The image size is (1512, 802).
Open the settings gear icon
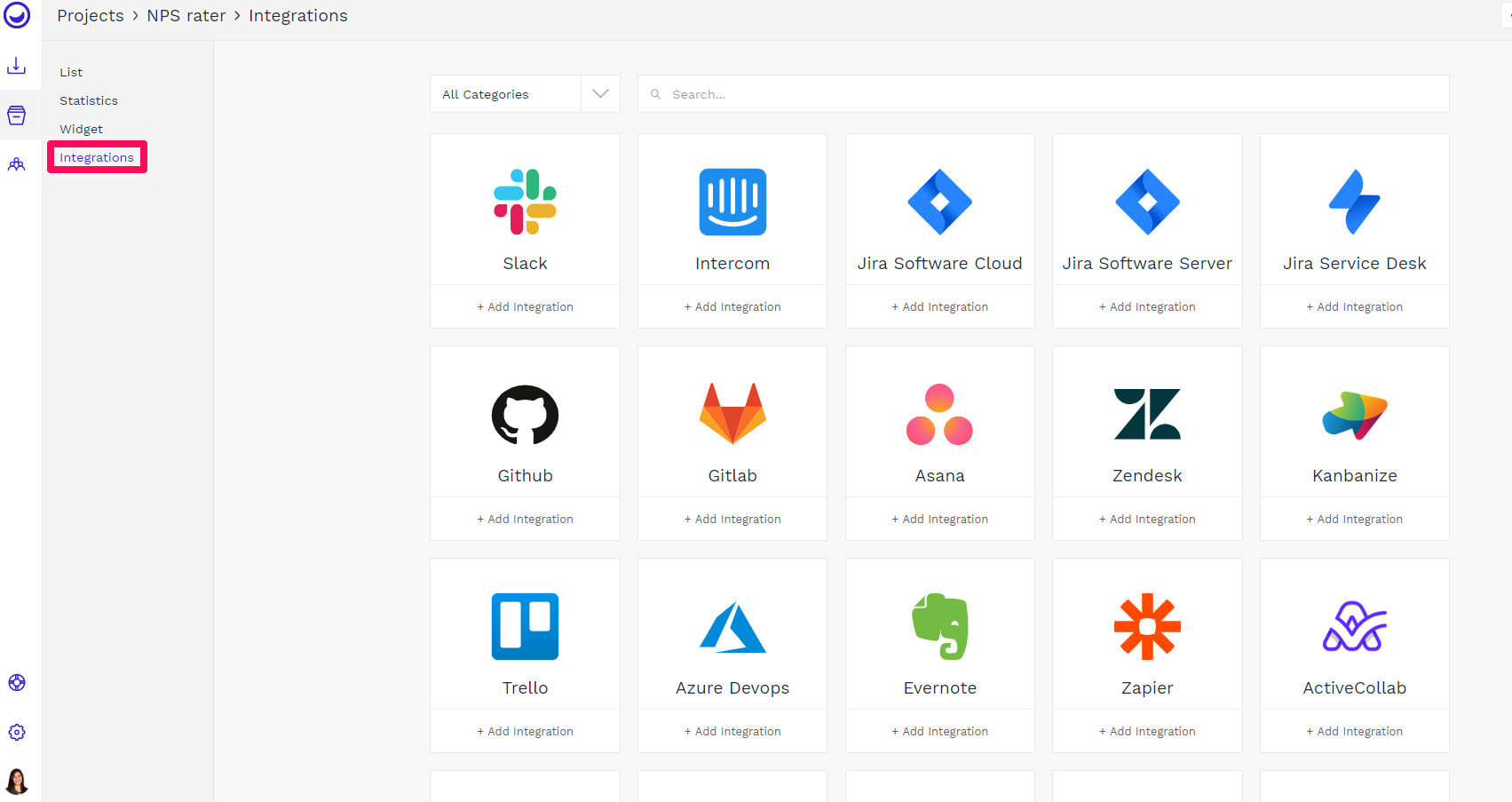point(17,732)
